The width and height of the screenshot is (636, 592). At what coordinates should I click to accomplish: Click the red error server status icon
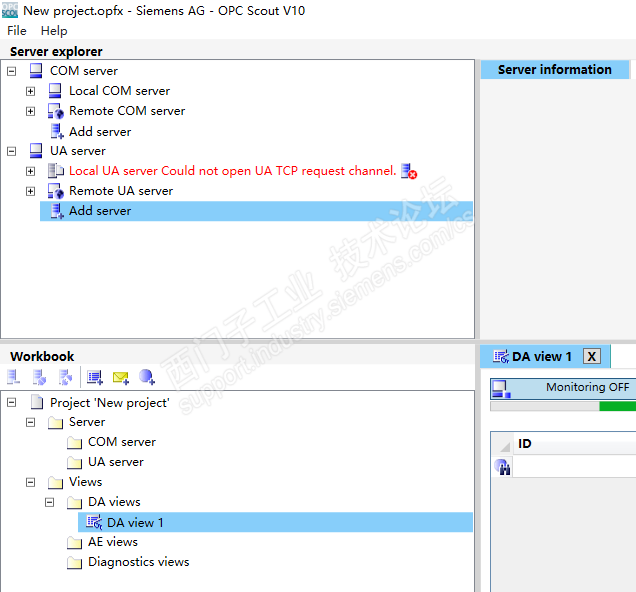[x=409, y=171]
